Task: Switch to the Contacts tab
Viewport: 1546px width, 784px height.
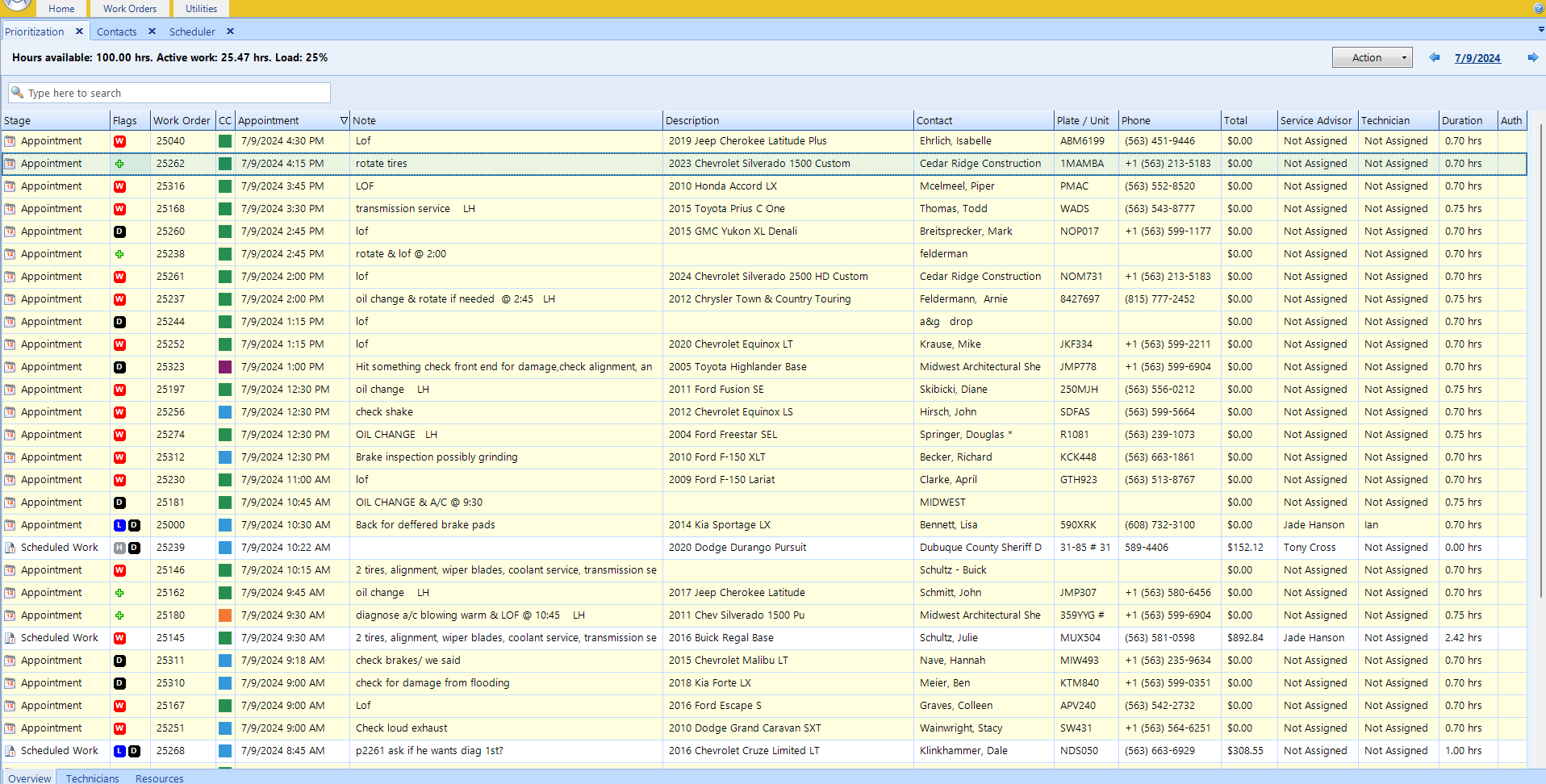Action: pyautogui.click(x=117, y=31)
